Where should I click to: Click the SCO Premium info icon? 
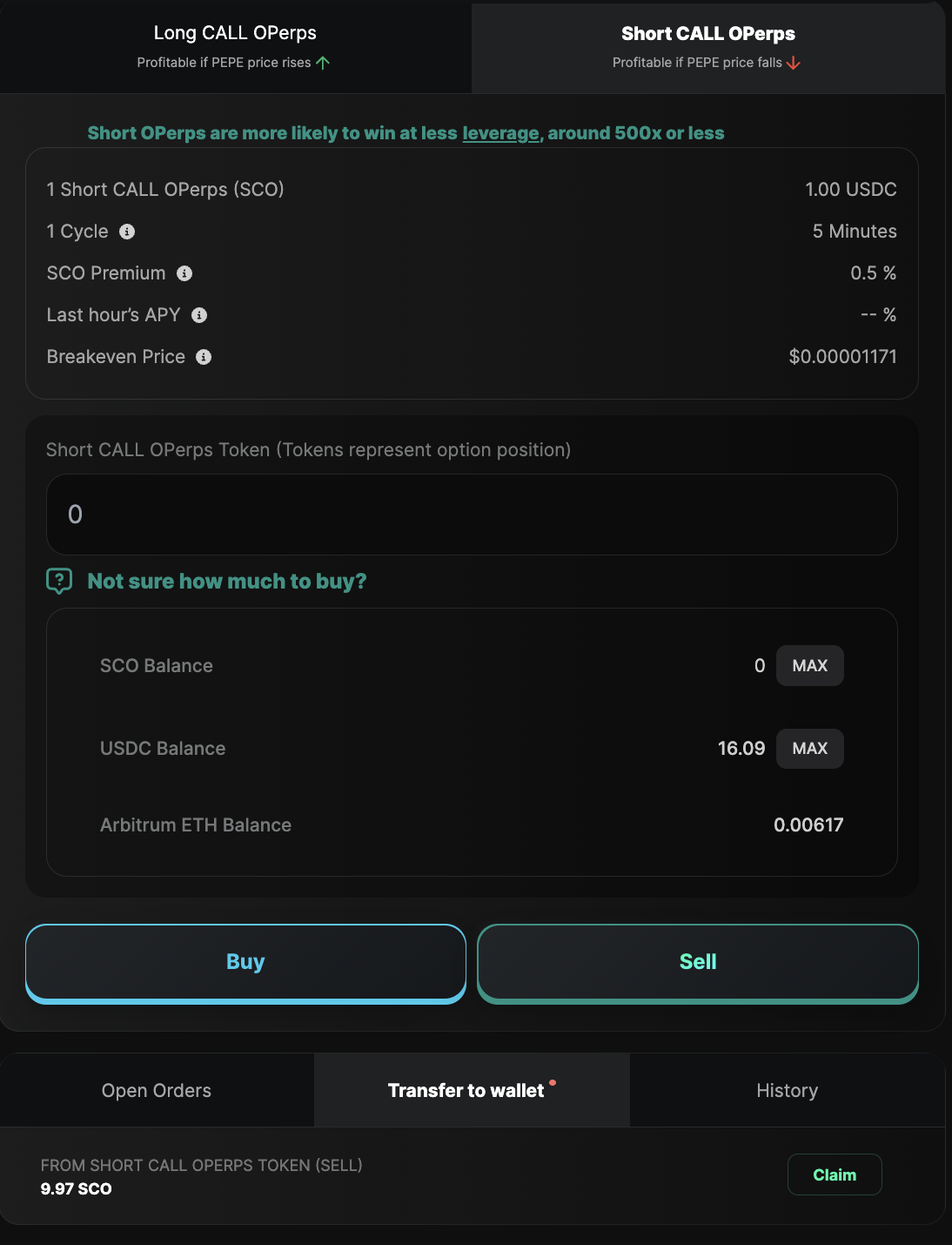tap(184, 273)
